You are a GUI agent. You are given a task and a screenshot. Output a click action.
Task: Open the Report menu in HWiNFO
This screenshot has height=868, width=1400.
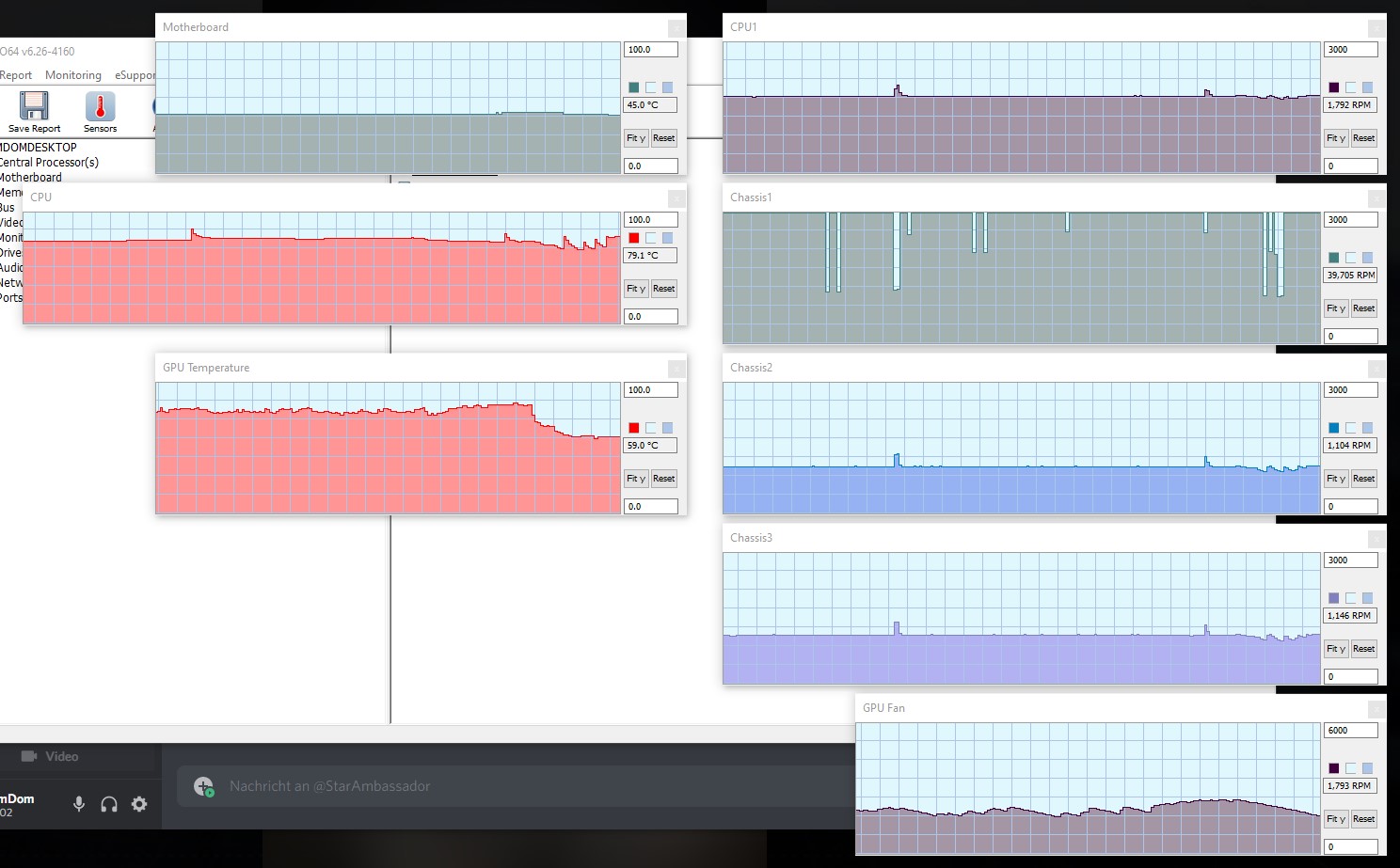click(16, 75)
